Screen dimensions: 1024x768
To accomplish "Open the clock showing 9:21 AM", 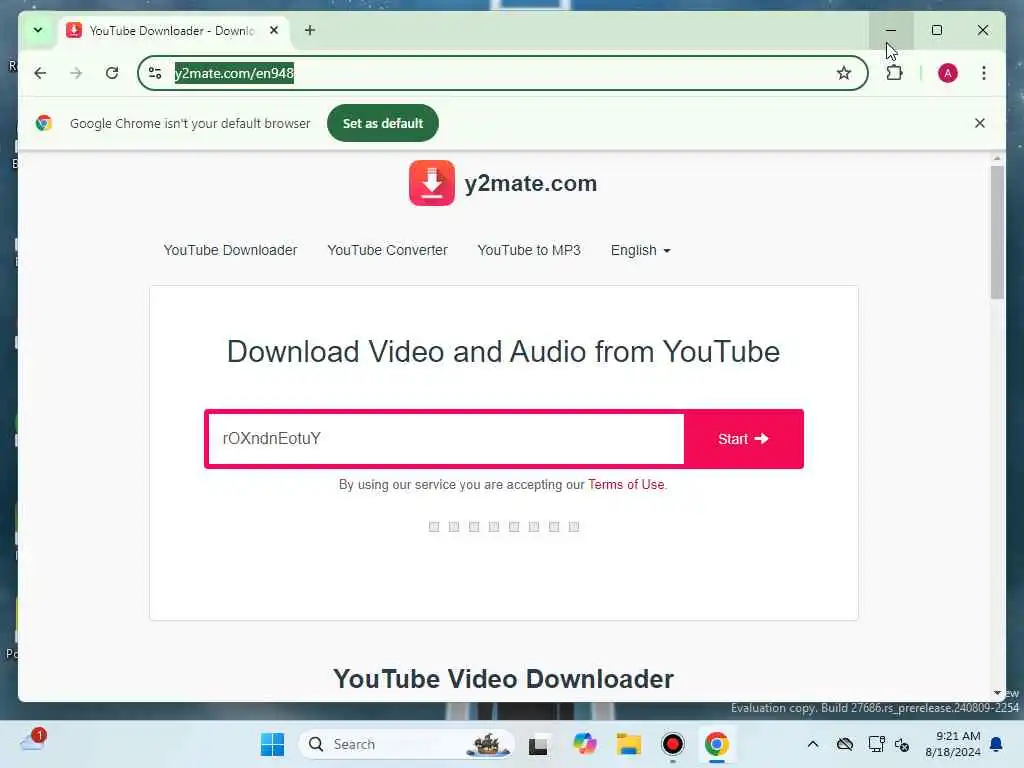I will [953, 744].
